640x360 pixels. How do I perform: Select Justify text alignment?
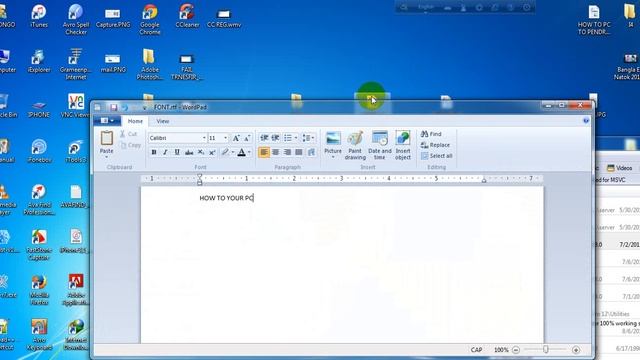pyautogui.click(x=299, y=152)
